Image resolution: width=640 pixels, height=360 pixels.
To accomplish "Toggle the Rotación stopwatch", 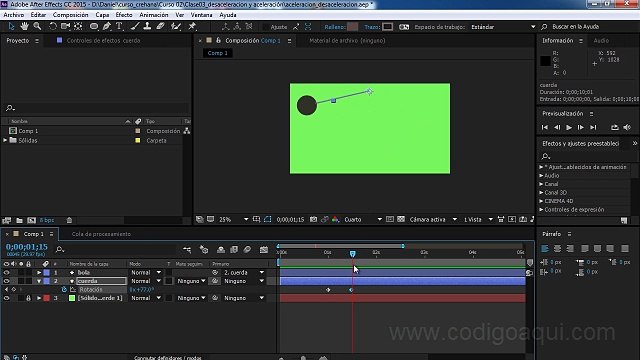I will (x=64, y=289).
